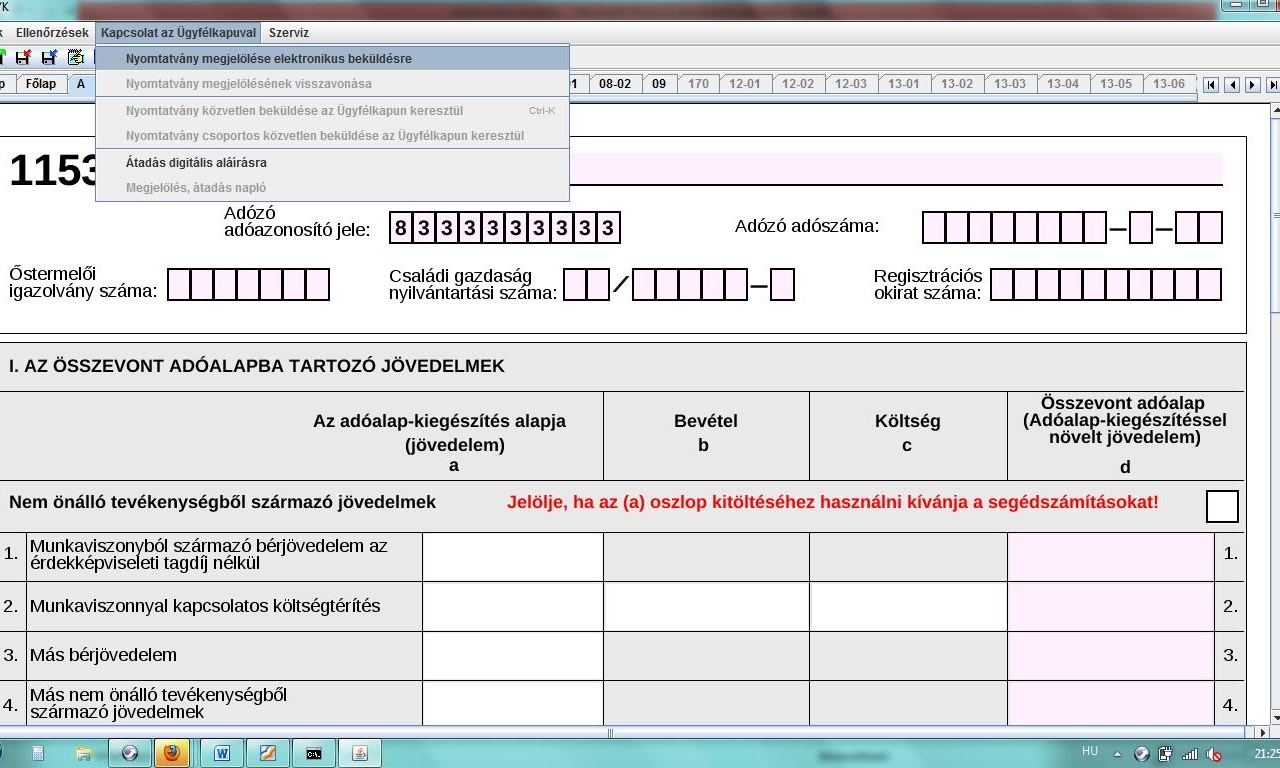Open Microsoft Word from the taskbar
This screenshot has height=768, width=1280.
point(221,753)
